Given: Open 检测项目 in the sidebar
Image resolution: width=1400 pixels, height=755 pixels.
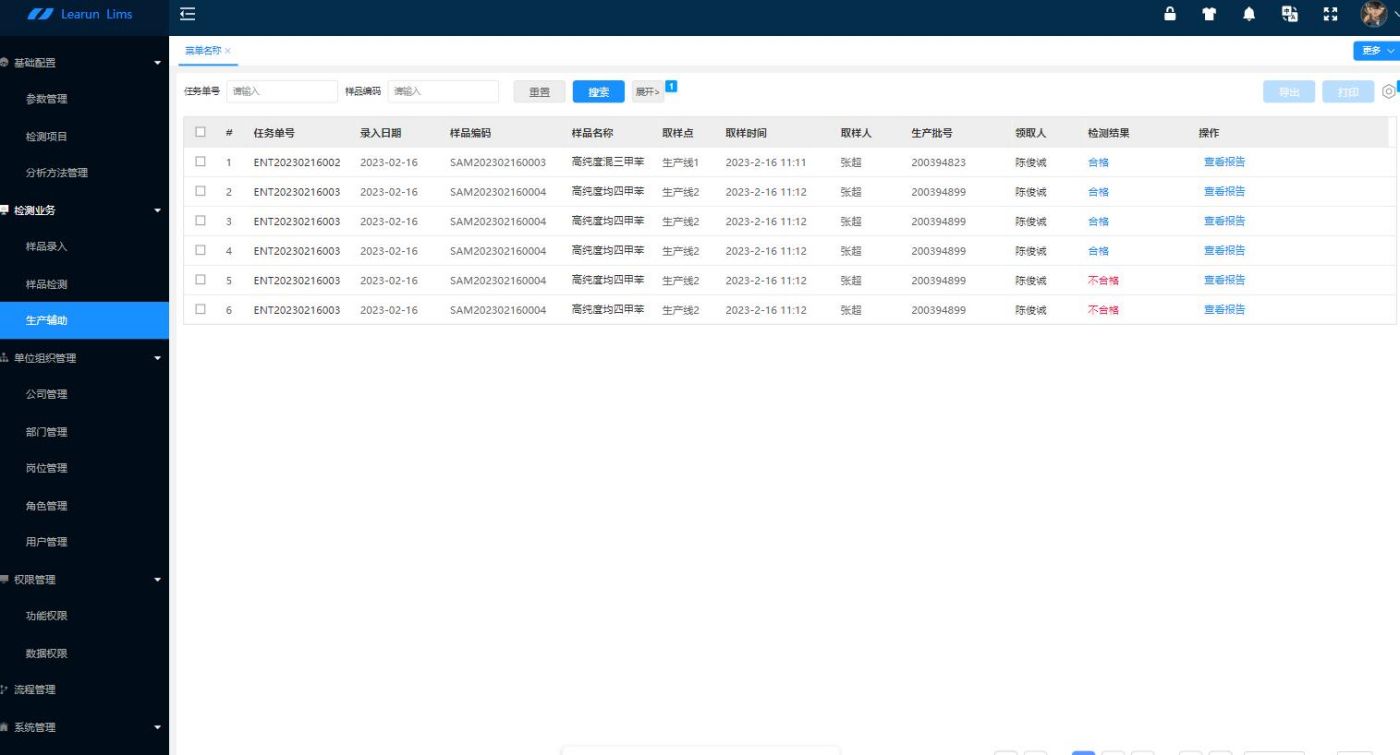Looking at the screenshot, I should click(x=46, y=136).
